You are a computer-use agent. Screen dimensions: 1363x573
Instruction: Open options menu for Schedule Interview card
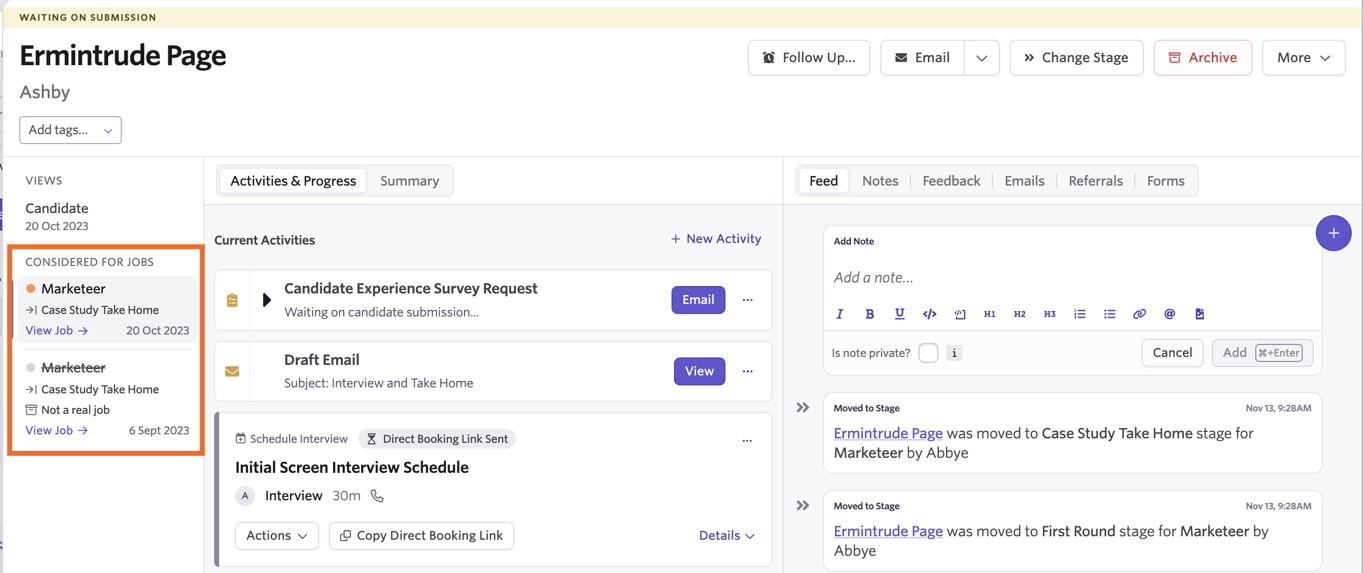(x=747, y=440)
